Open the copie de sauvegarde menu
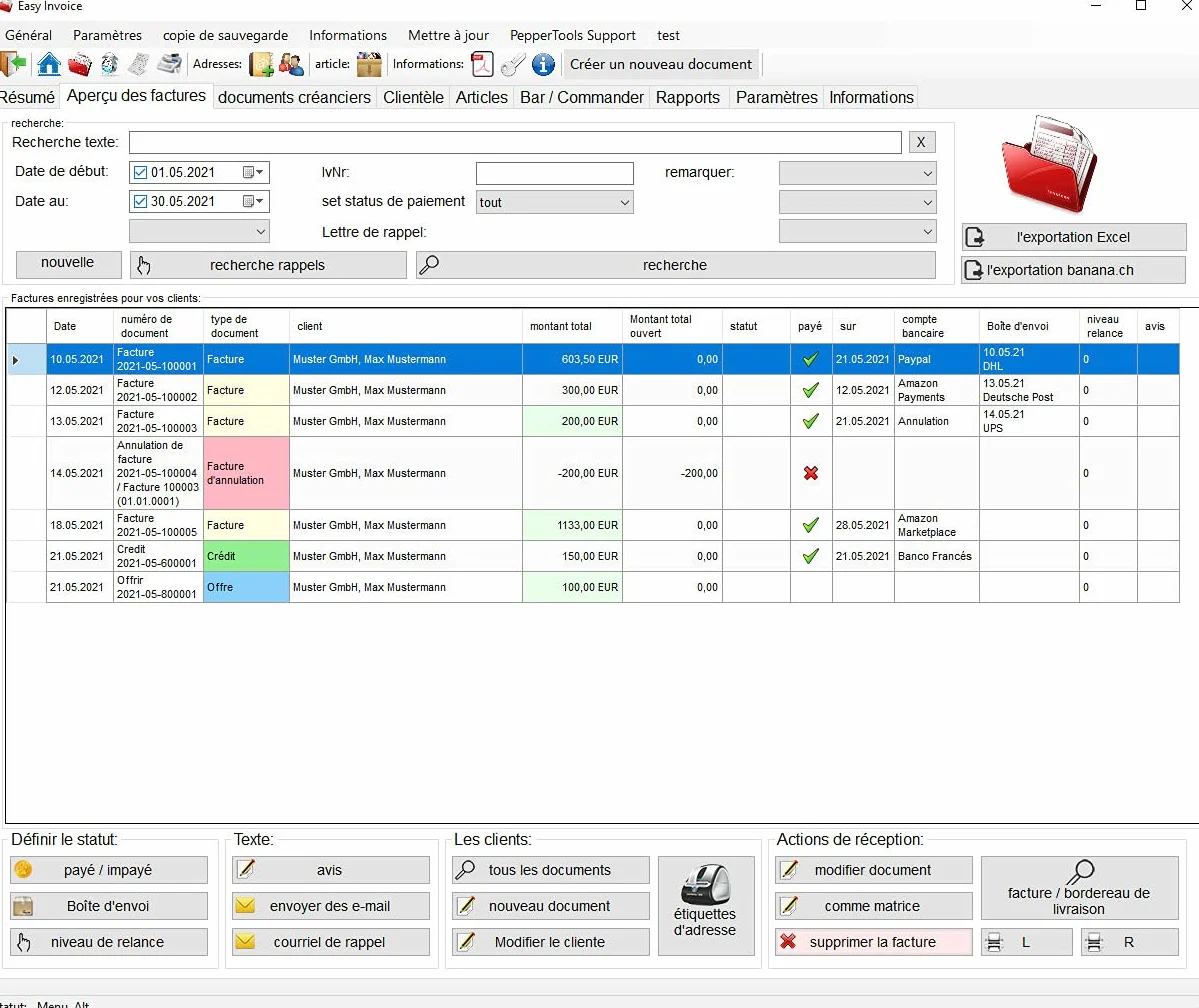This screenshot has width=1199, height=1008. click(226, 35)
